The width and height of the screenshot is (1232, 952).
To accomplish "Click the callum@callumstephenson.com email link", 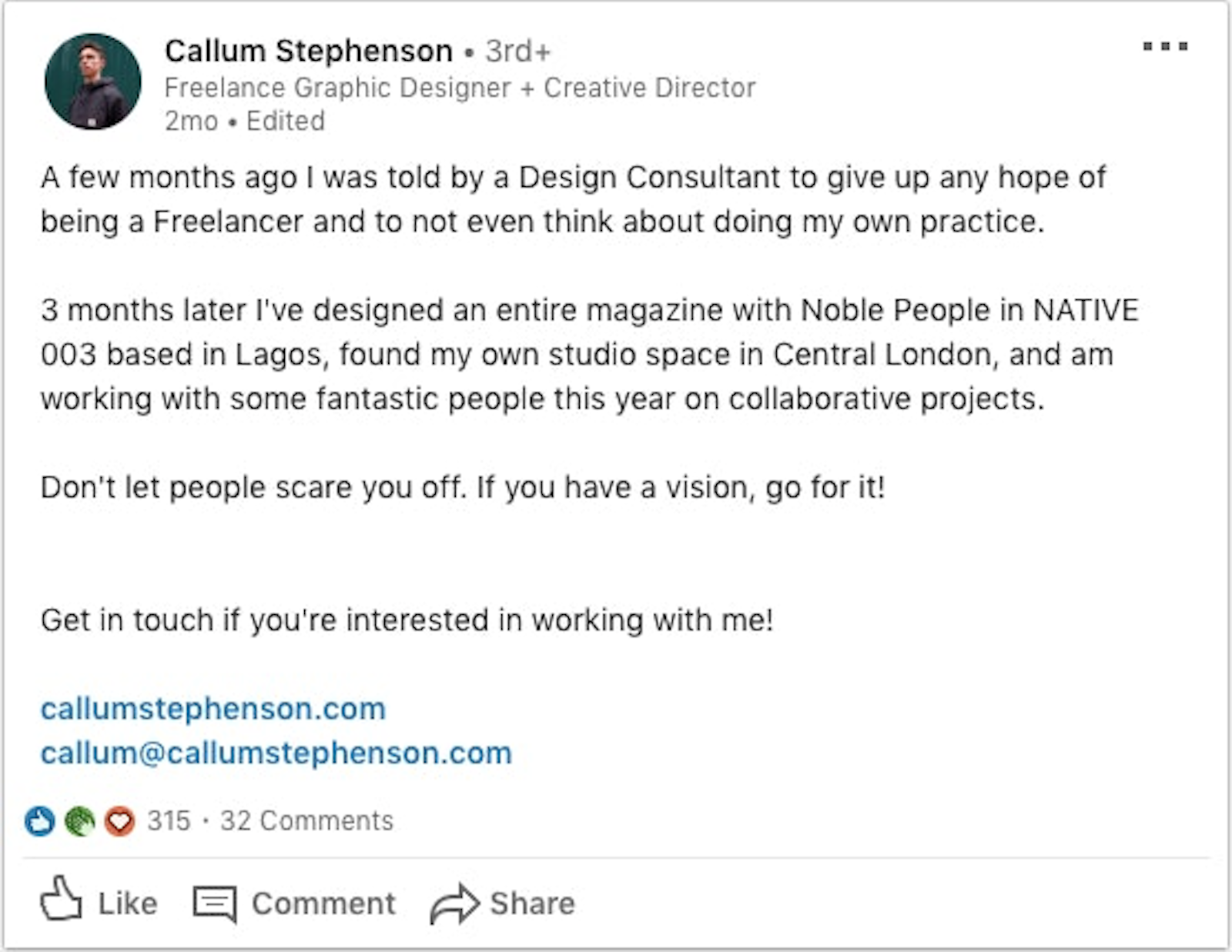I will pos(276,753).
